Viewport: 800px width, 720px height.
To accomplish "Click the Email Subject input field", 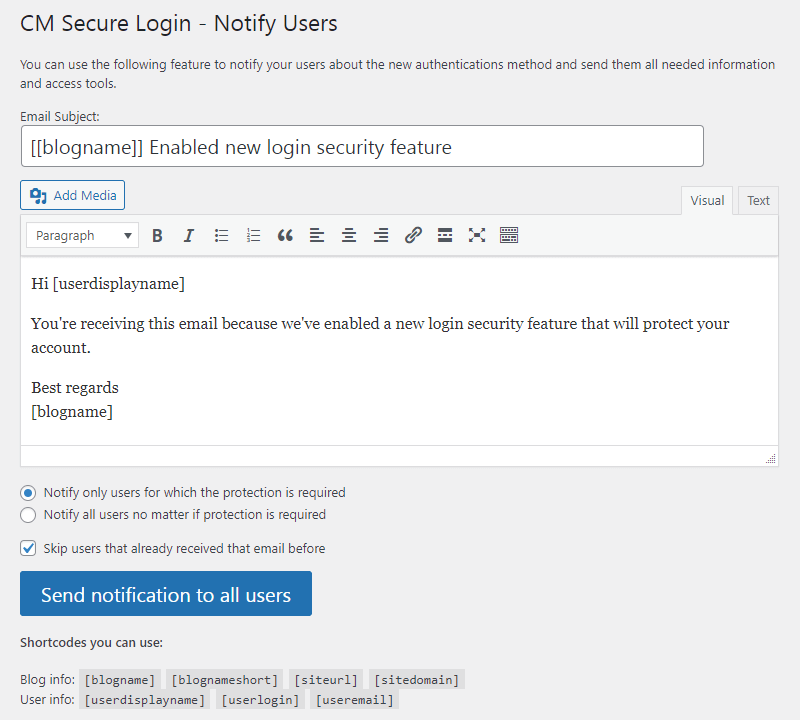I will tap(362, 147).
